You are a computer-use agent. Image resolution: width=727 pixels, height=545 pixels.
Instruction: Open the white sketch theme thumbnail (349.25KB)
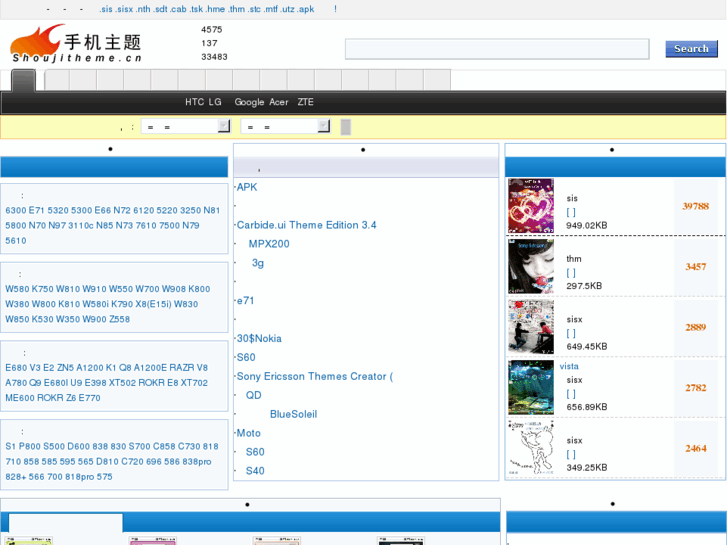[x=531, y=448]
